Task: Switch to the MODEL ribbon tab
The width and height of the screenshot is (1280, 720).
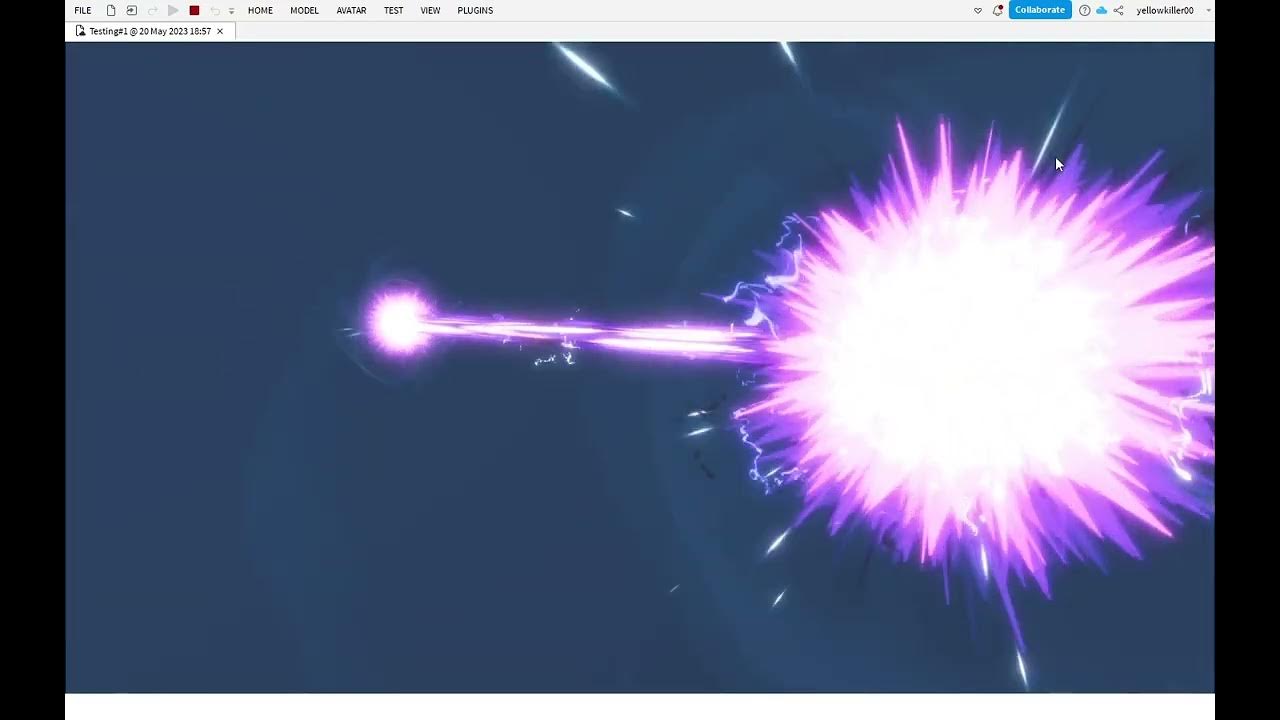Action: point(304,10)
